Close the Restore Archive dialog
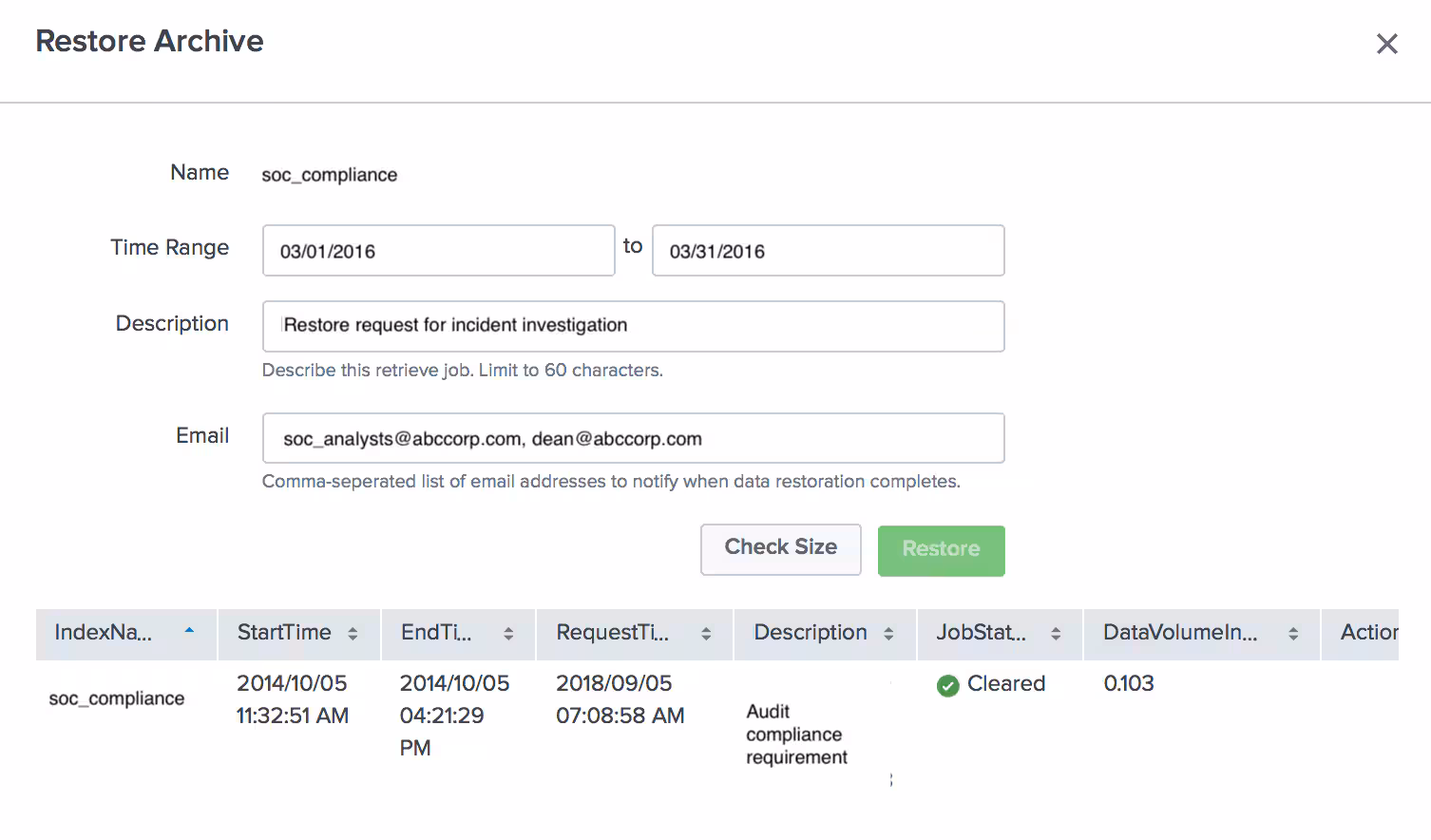Viewport: 1431px width, 840px height. pyautogui.click(x=1386, y=44)
